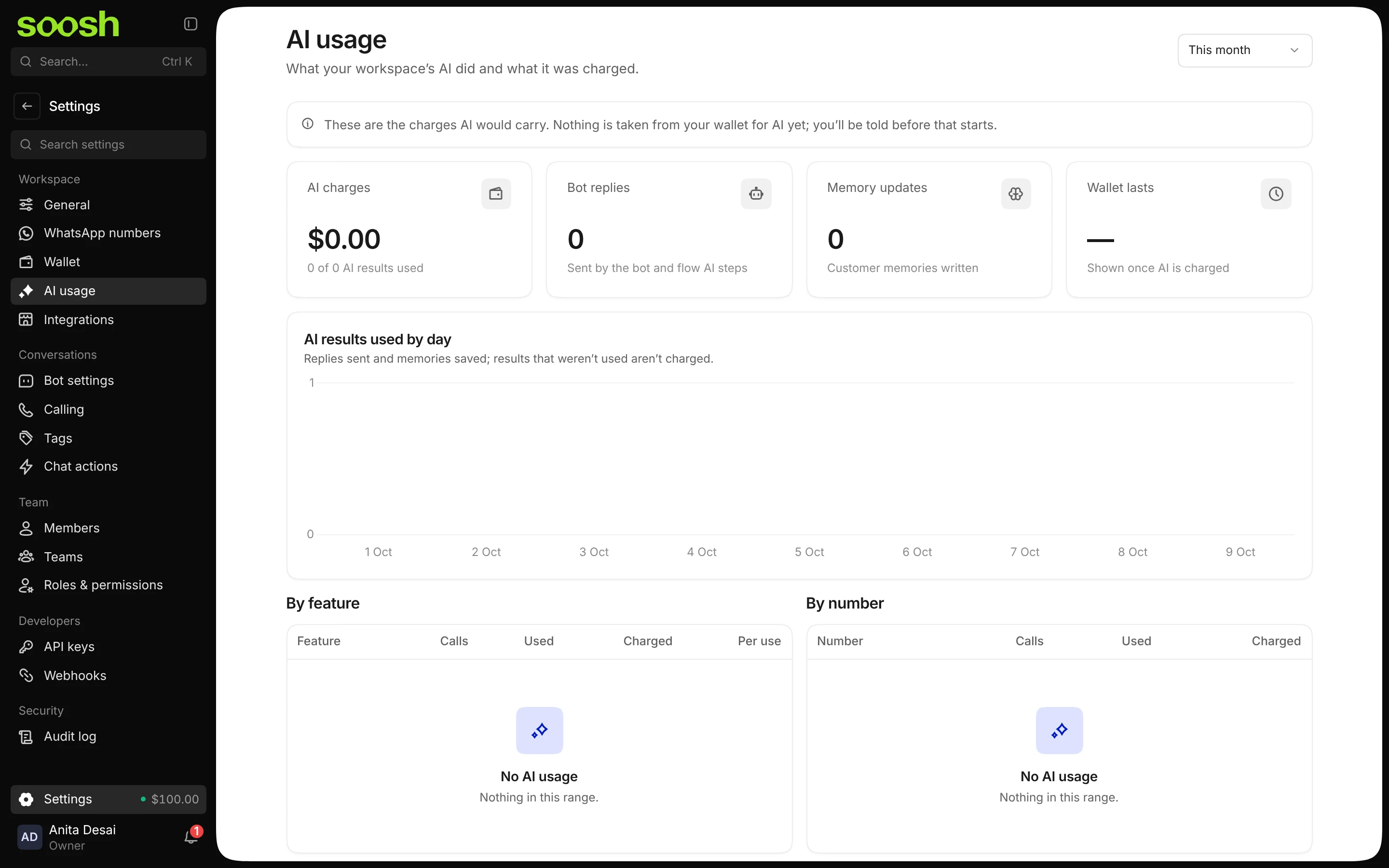Click the Calls column header under By number
Image resolution: width=1389 pixels, height=868 pixels.
coord(1029,641)
